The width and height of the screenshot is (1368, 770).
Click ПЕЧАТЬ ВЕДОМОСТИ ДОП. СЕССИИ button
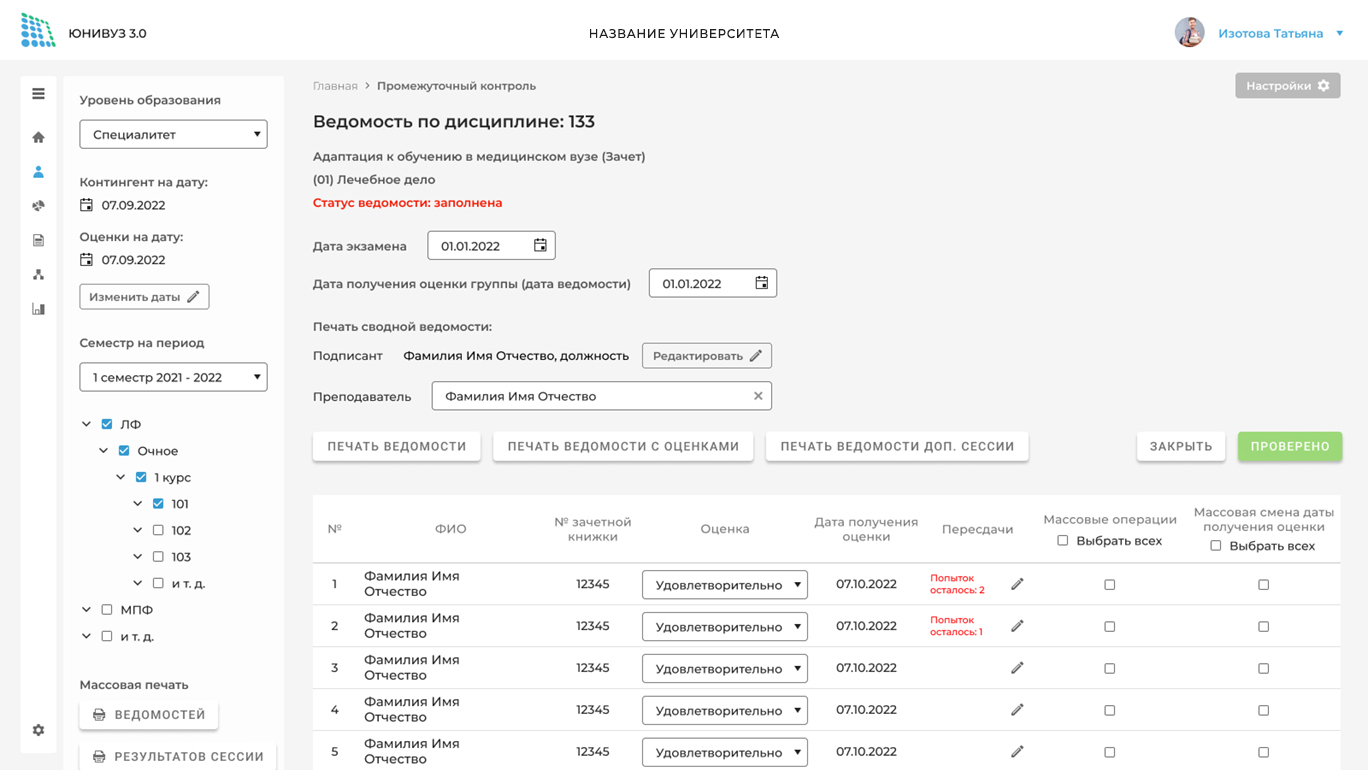tap(897, 446)
